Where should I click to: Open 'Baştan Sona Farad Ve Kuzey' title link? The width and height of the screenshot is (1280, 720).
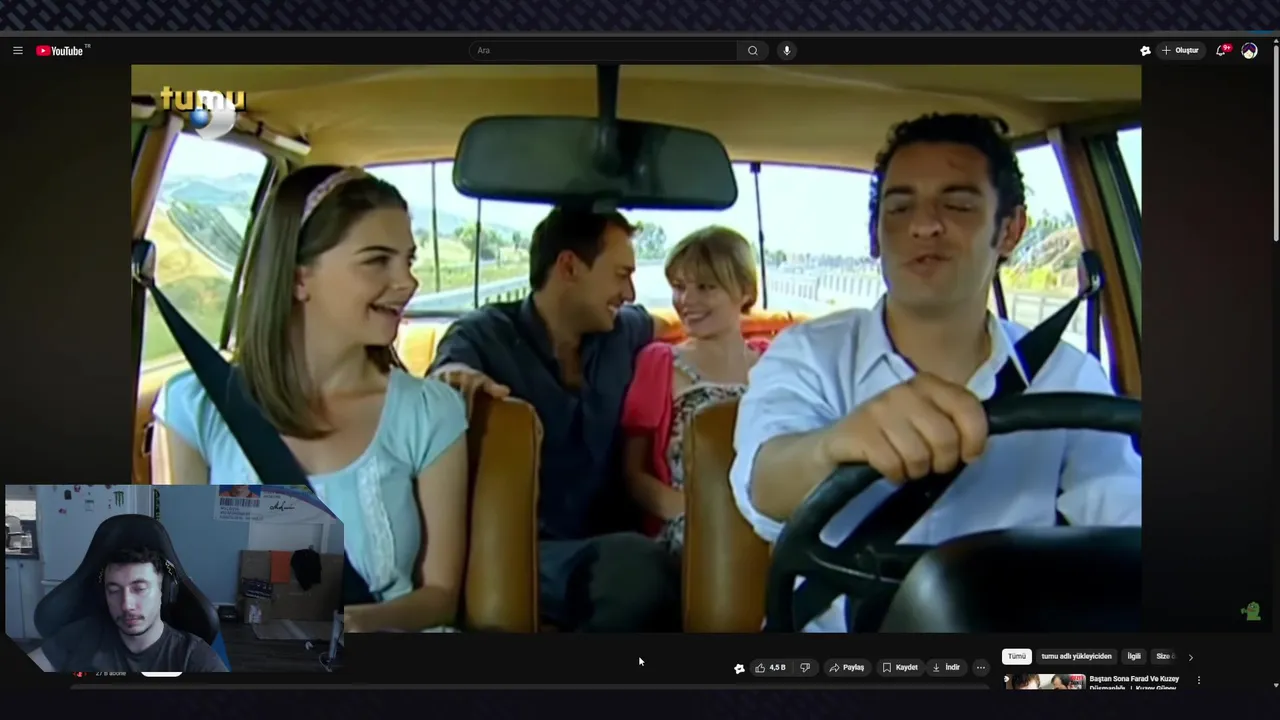pos(1134,683)
